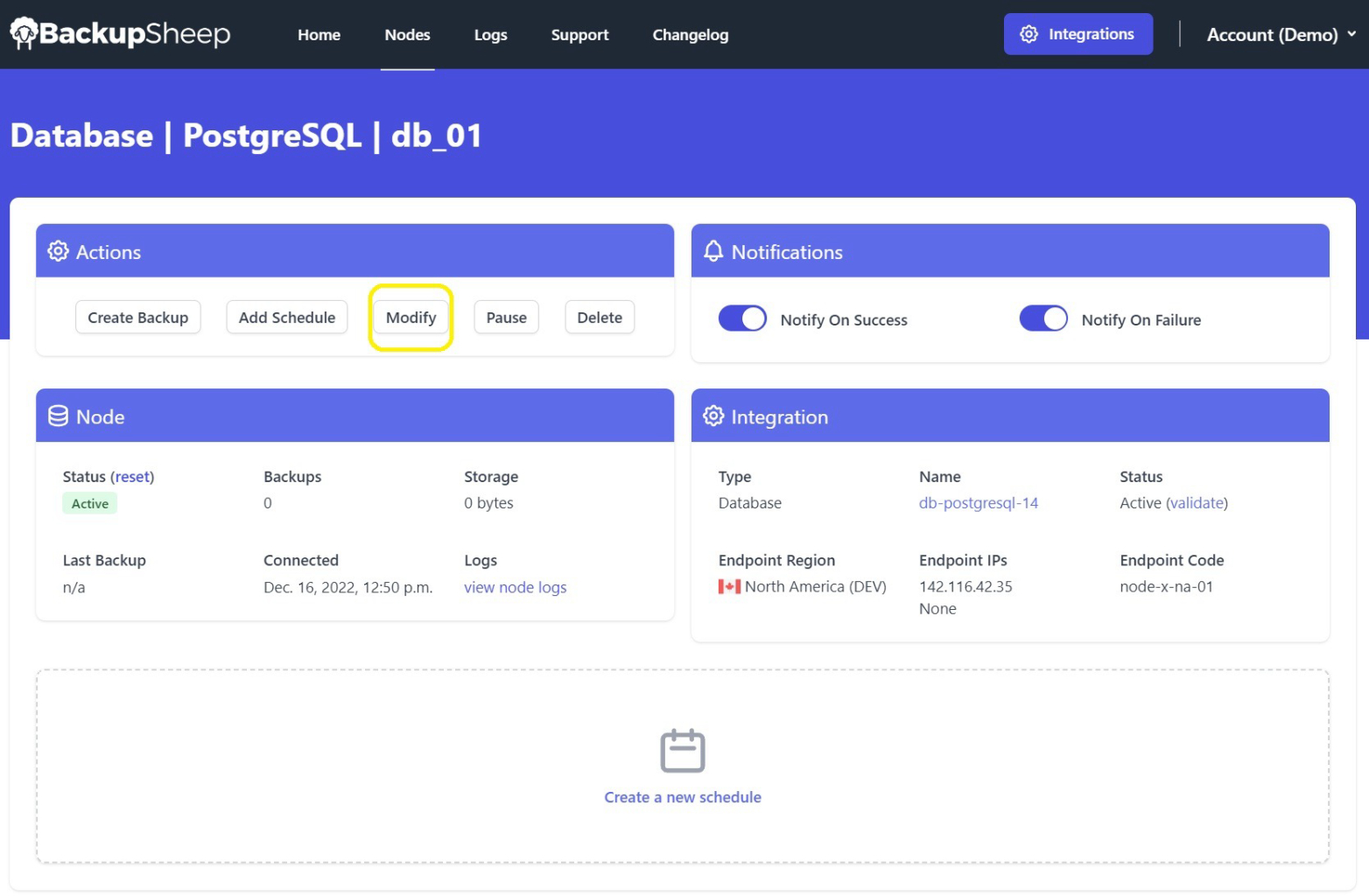This screenshot has width=1369, height=896.
Task: Toggle Notify On Failure switch
Action: (x=1043, y=318)
